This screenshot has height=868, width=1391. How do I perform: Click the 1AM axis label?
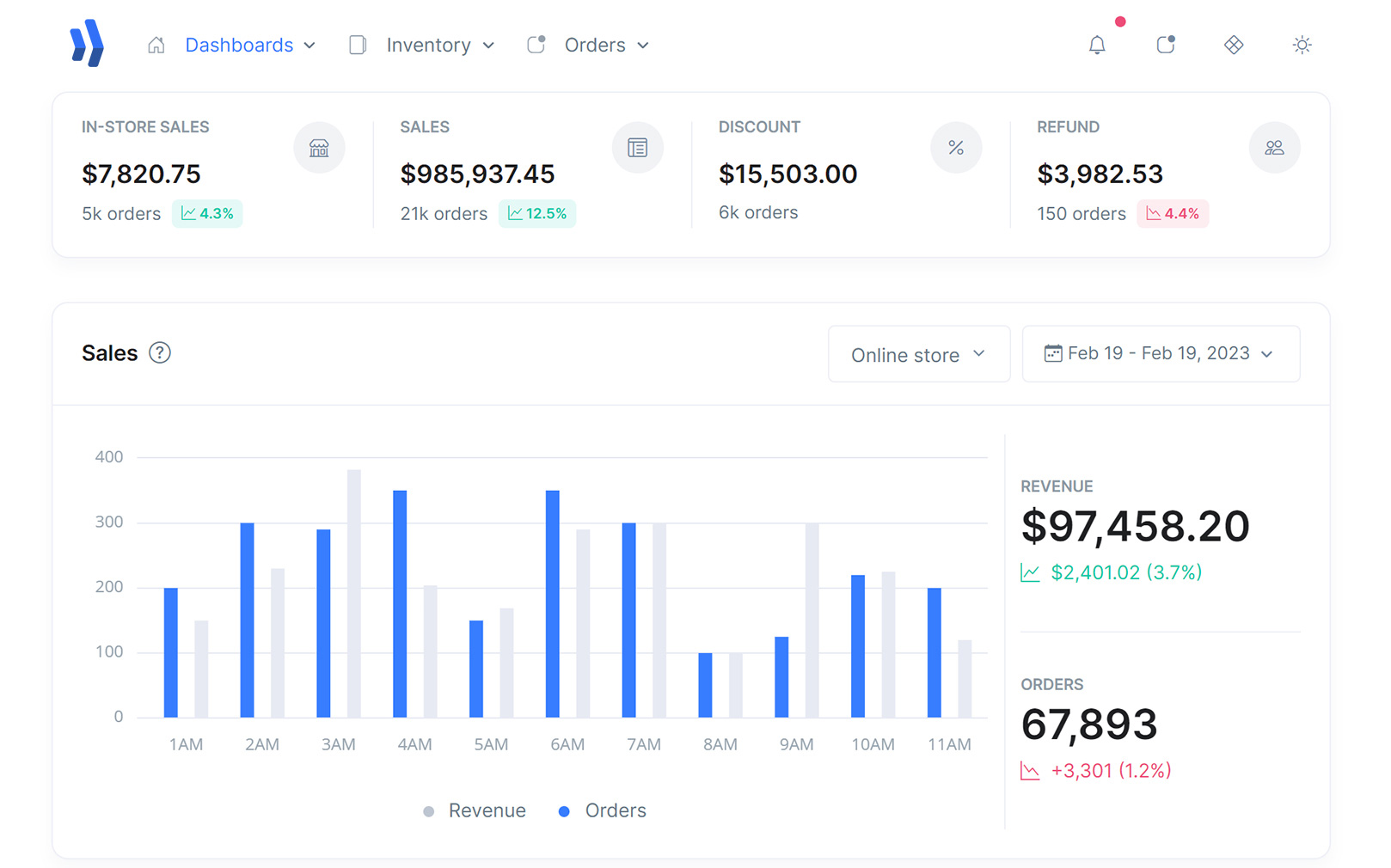pos(186,744)
